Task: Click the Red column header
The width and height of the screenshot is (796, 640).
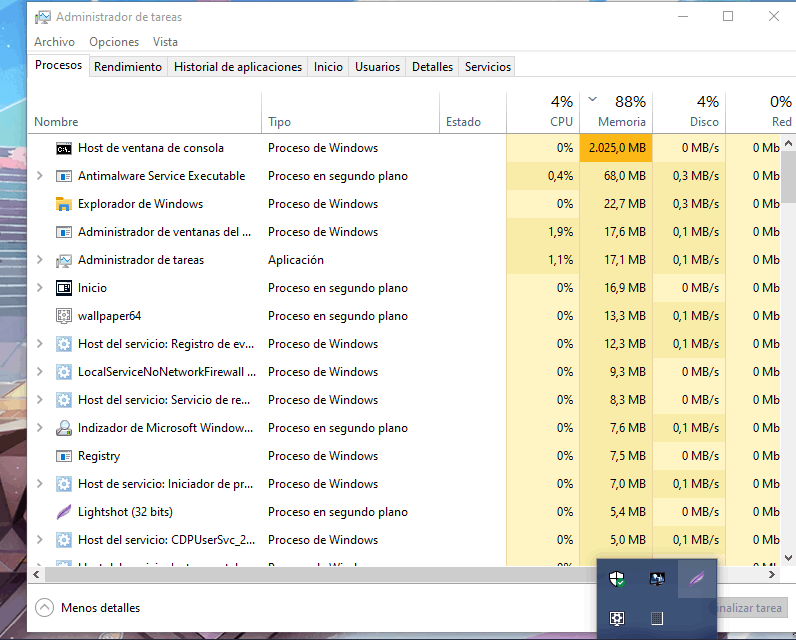Action: pyautogui.click(x=761, y=113)
